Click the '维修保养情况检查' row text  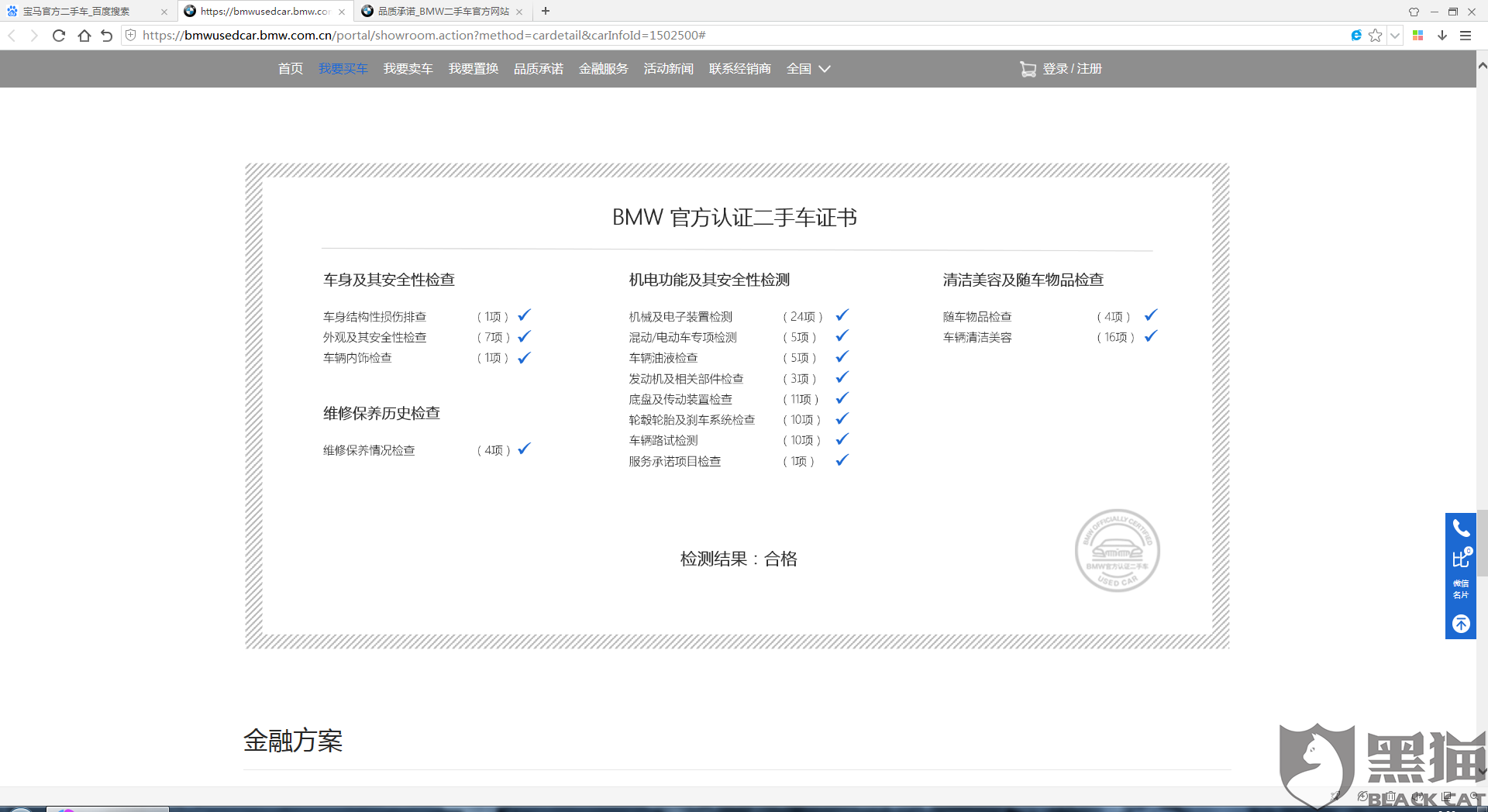(x=369, y=450)
